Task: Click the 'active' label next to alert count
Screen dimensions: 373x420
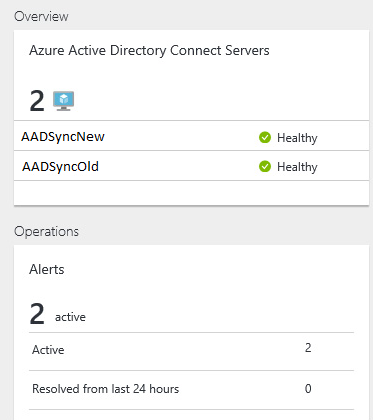Action: (x=70, y=317)
